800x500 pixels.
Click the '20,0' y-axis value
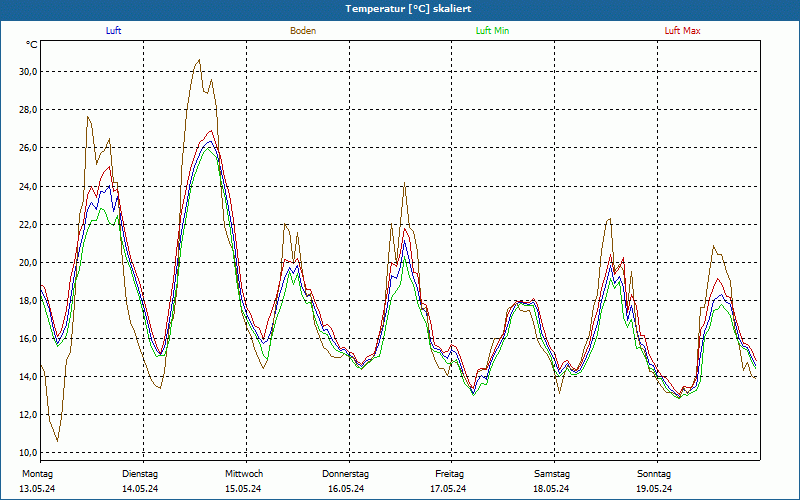28,262
